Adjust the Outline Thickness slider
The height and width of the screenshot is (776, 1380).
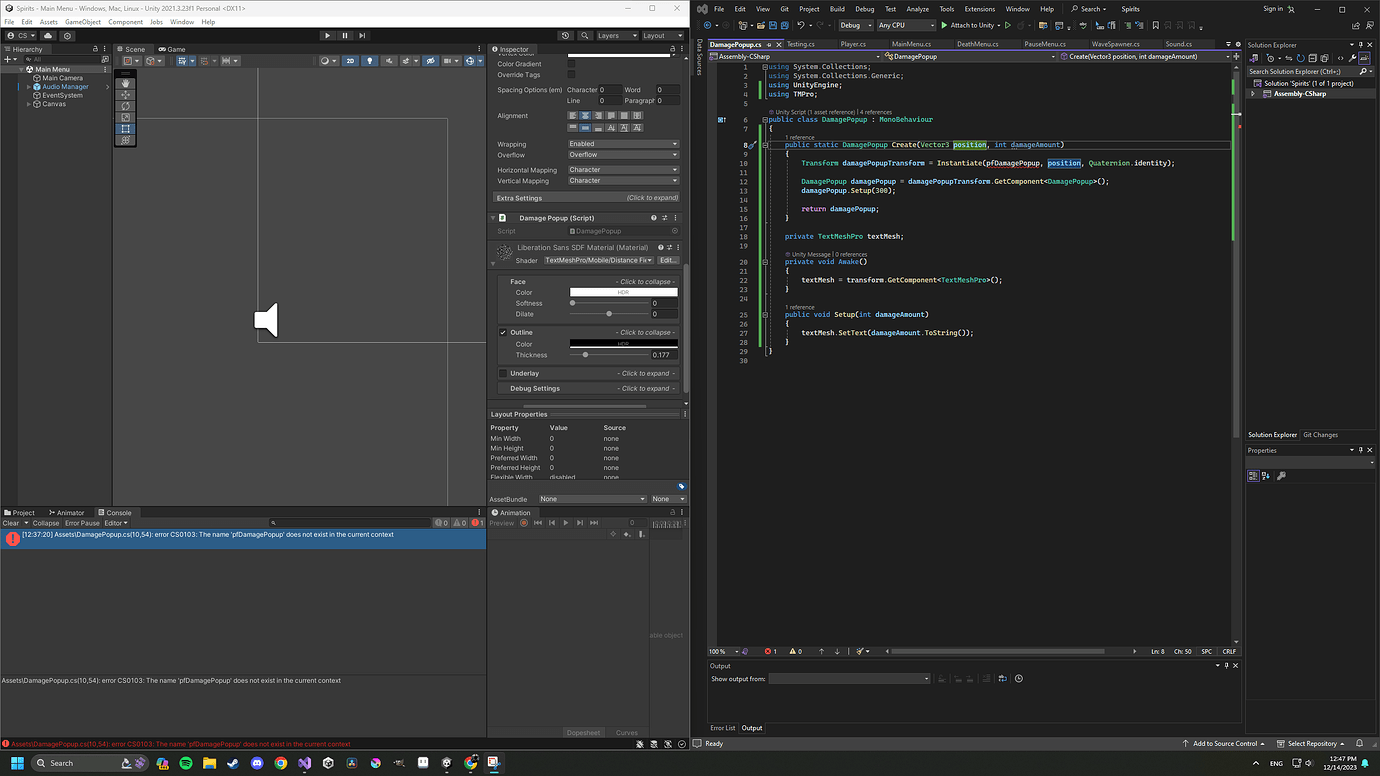[x=585, y=354]
